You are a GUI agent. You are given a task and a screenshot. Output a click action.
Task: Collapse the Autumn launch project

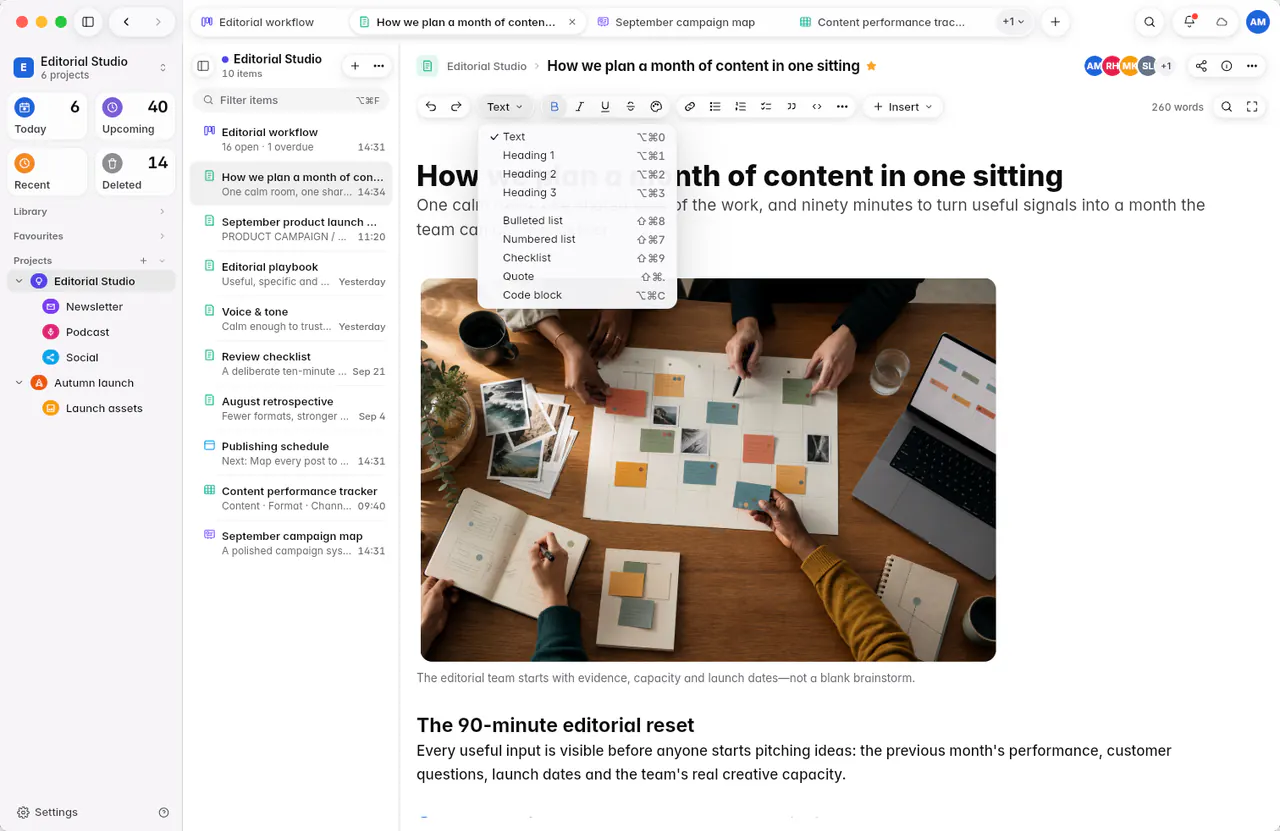tap(19, 383)
